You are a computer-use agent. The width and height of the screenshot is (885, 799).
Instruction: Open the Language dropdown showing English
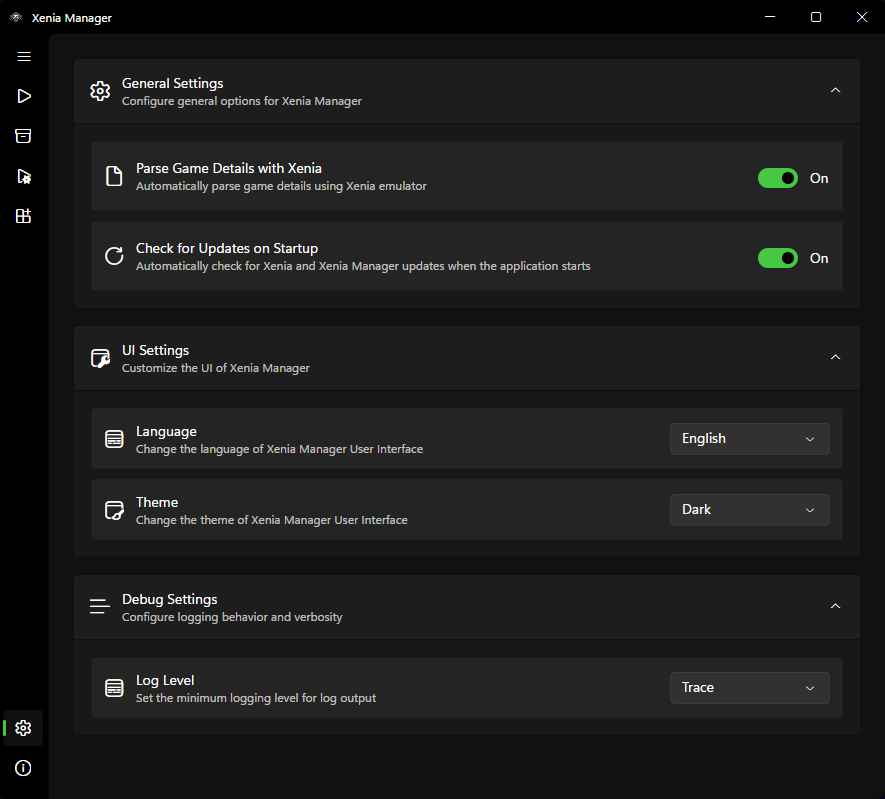750,439
